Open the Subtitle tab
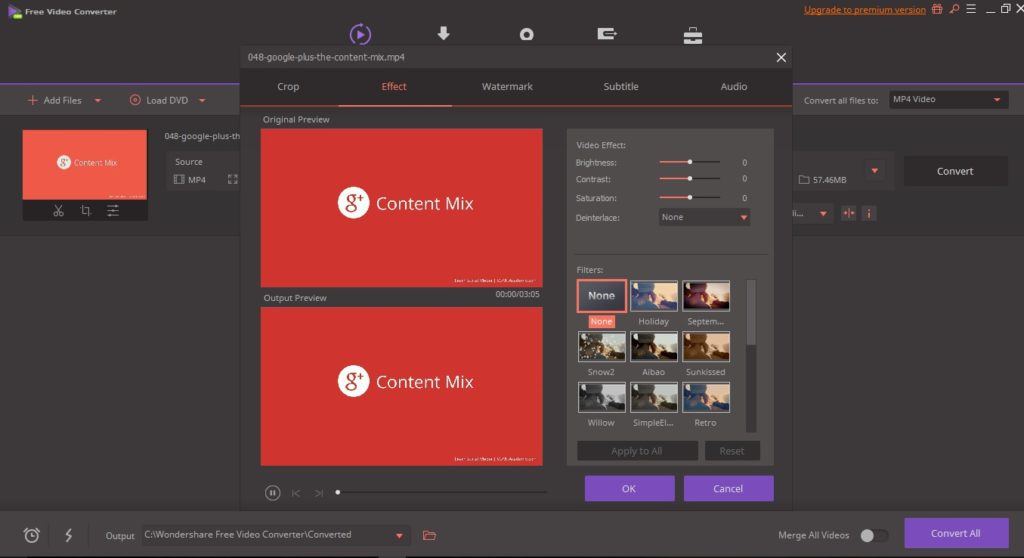The height and width of the screenshot is (558, 1024). pyautogui.click(x=620, y=86)
